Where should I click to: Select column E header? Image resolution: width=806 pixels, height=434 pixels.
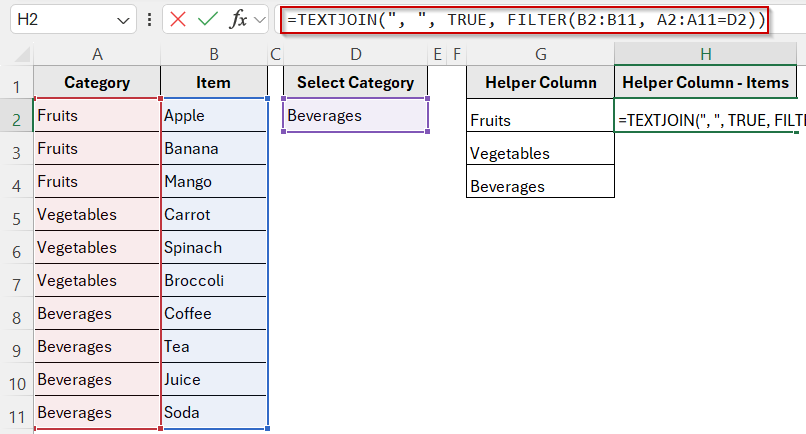[x=437, y=54]
